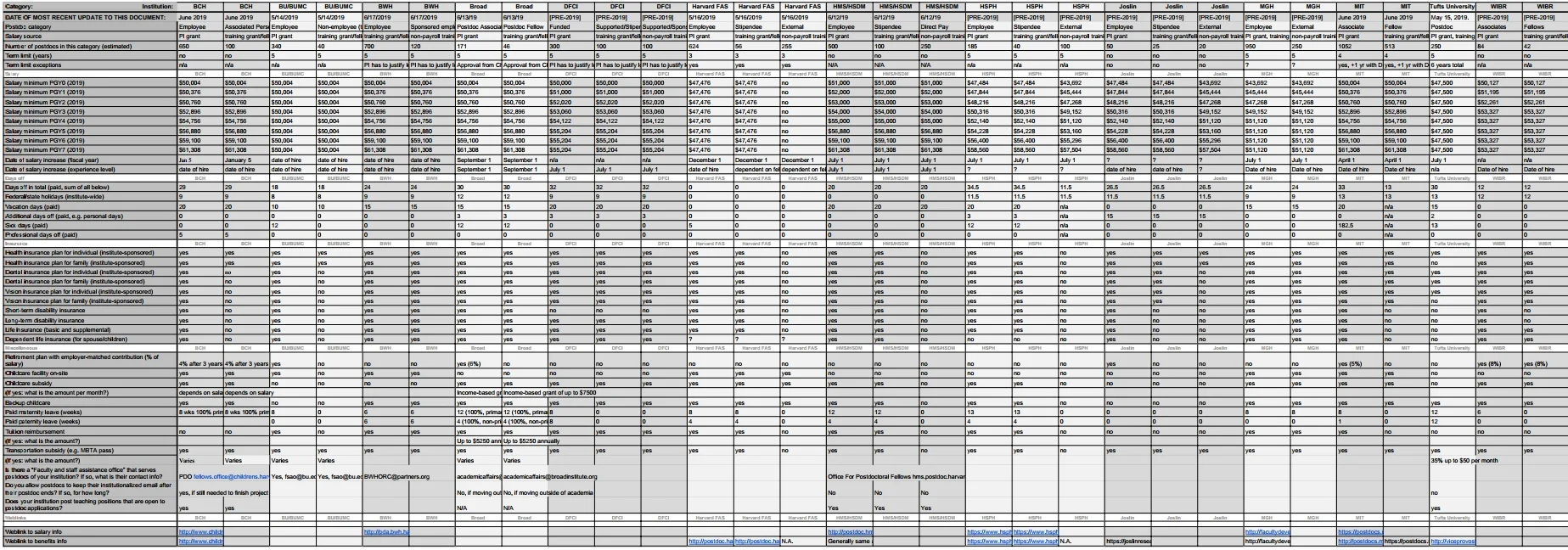This screenshot has height=550, width=1568.
Task: Select the 'May 15, 2019.' date cell
Action: pyautogui.click(x=1453, y=17)
